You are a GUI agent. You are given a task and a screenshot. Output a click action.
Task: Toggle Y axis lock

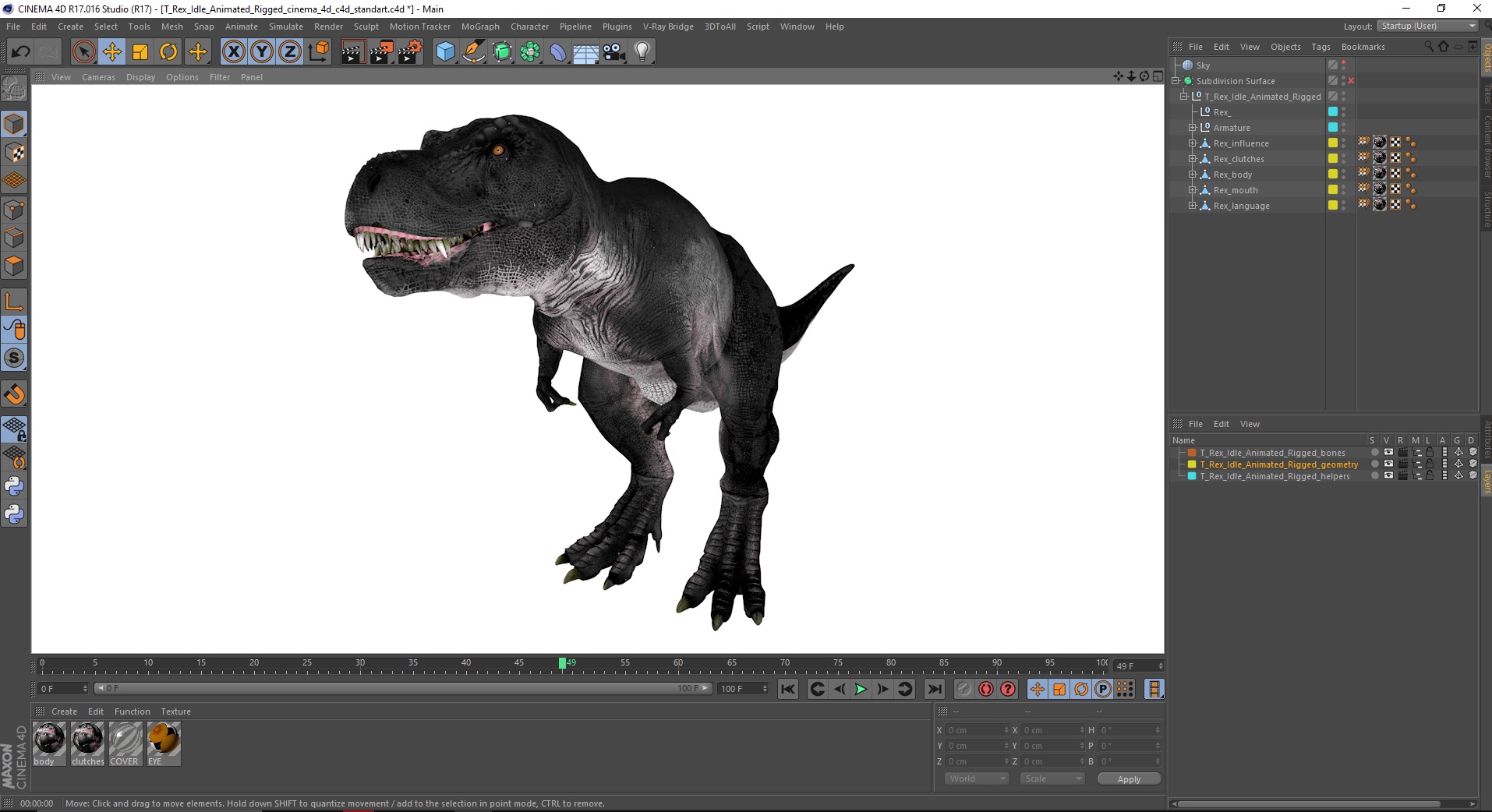(x=262, y=52)
